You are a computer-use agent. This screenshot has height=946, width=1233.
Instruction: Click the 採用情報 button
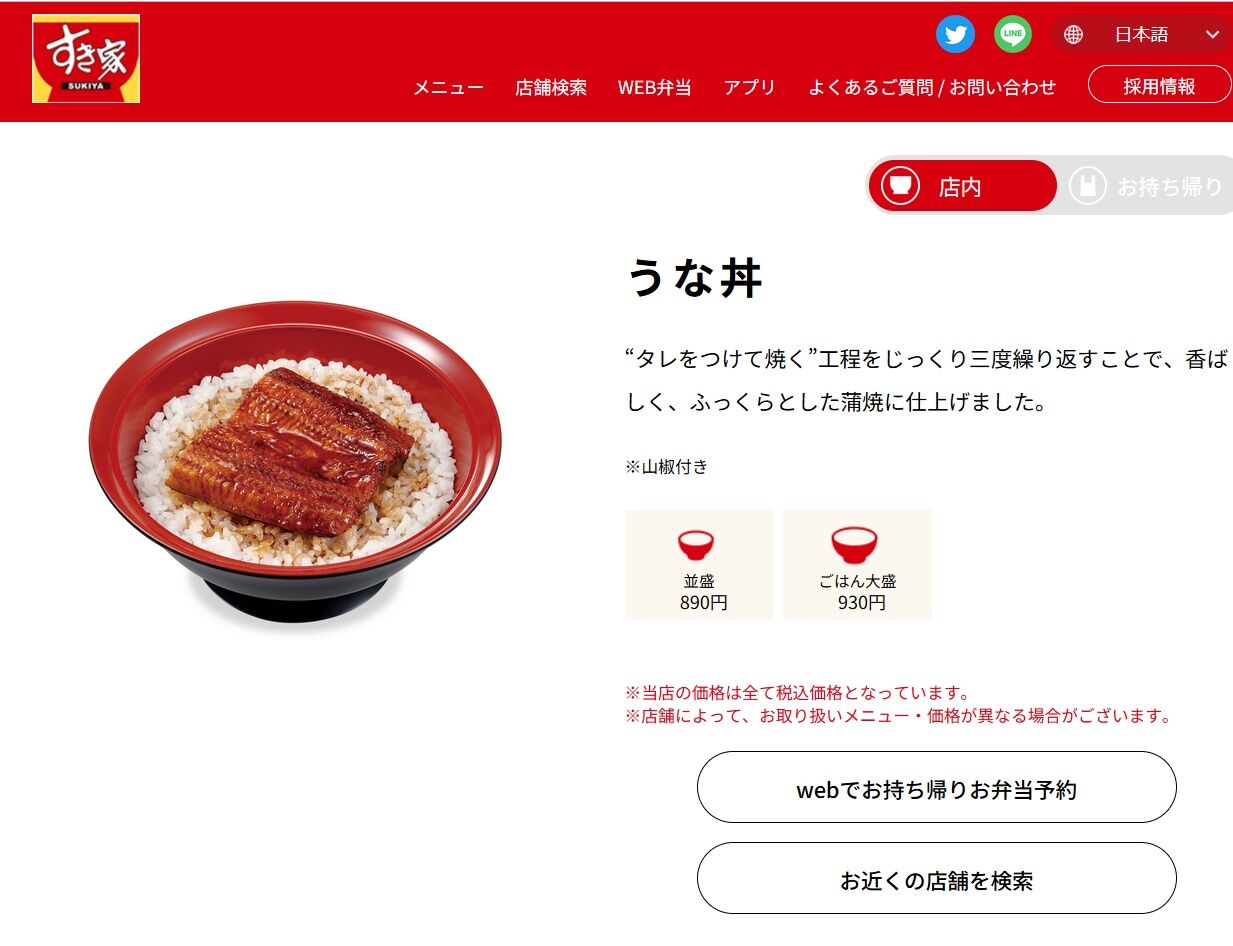(1160, 85)
